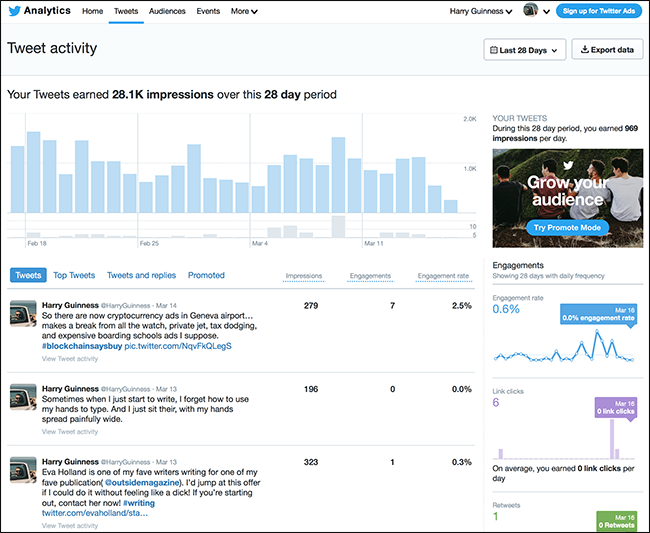Viewport: 650px width, 533px height.
Task: Expand the chevron next to profile avatar
Action: point(546,12)
